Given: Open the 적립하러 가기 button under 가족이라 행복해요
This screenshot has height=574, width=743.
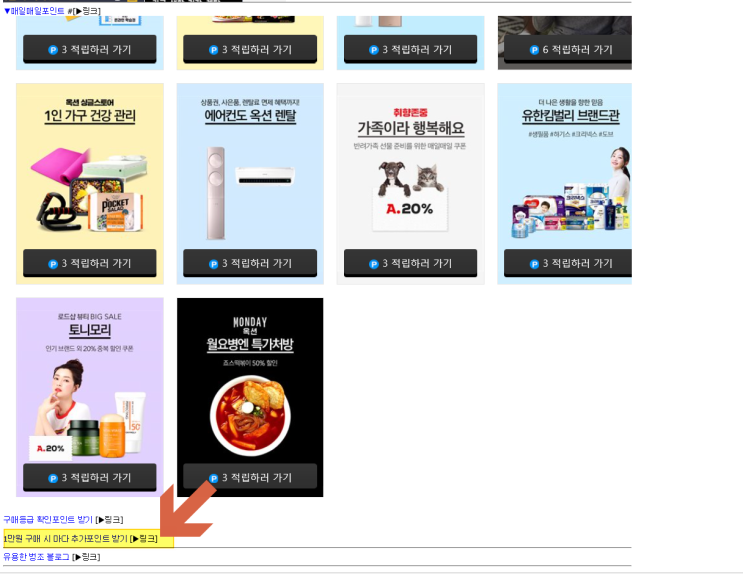Looking at the screenshot, I should (x=410, y=263).
